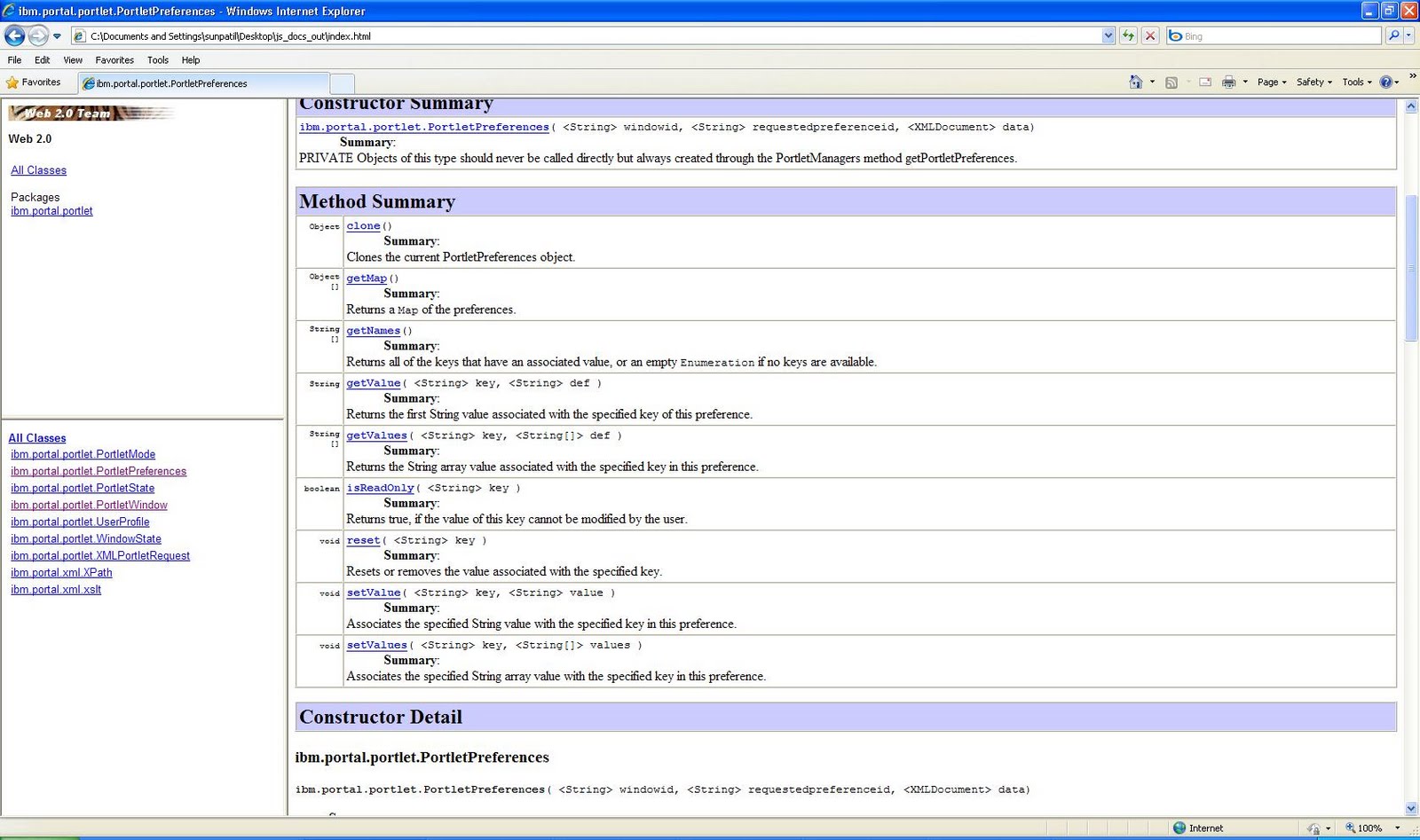This screenshot has width=1420, height=840.
Task: Open the clone method link
Action: 363,226
